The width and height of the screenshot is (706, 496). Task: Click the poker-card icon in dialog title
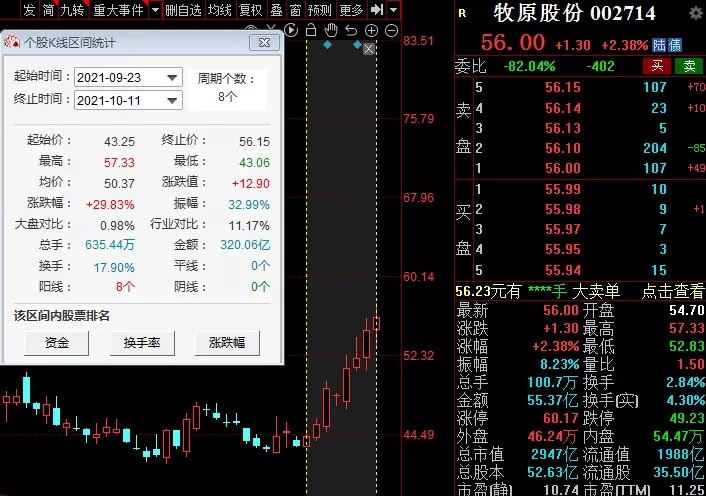click(12, 43)
